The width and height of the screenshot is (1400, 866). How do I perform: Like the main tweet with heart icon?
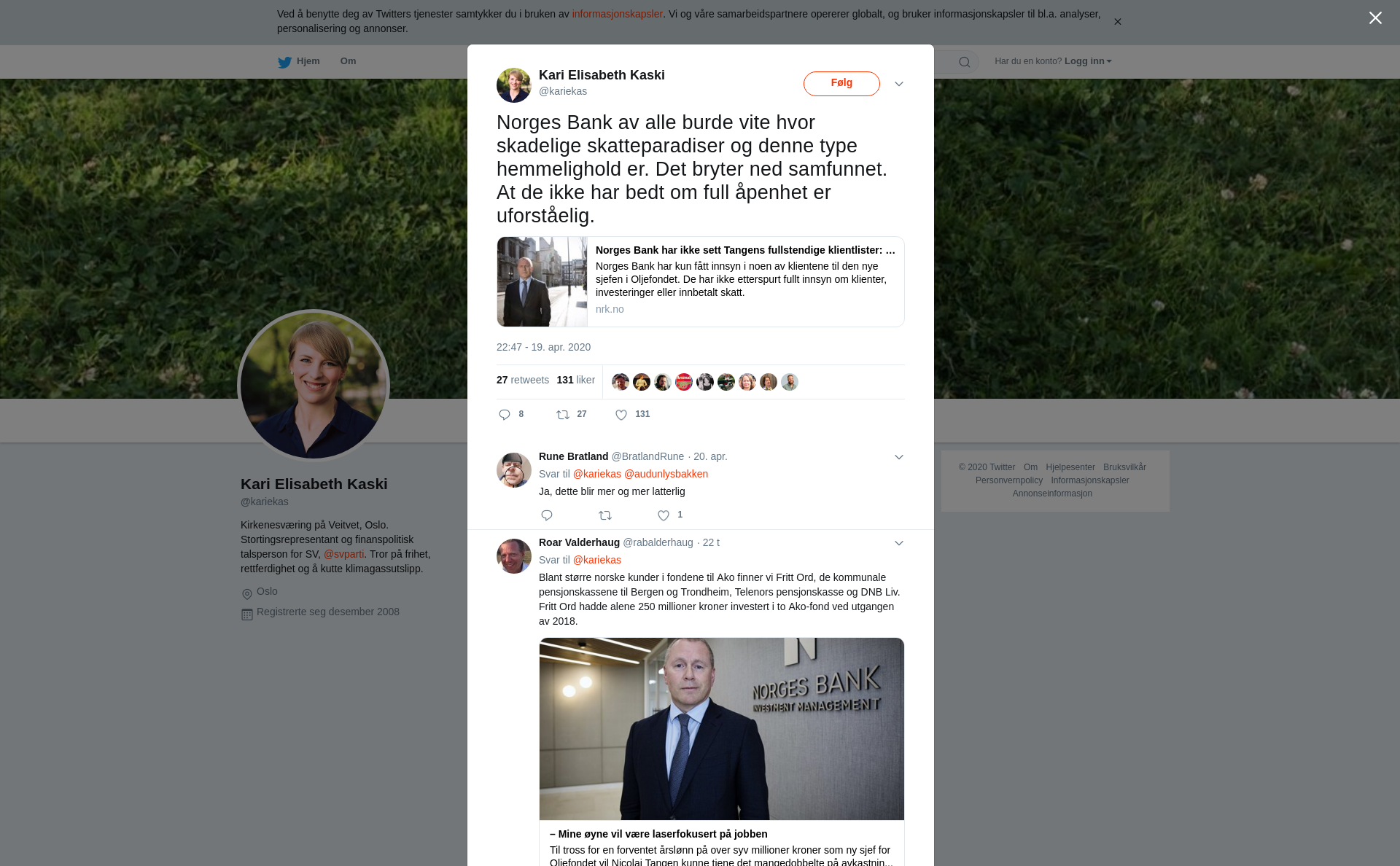click(621, 415)
